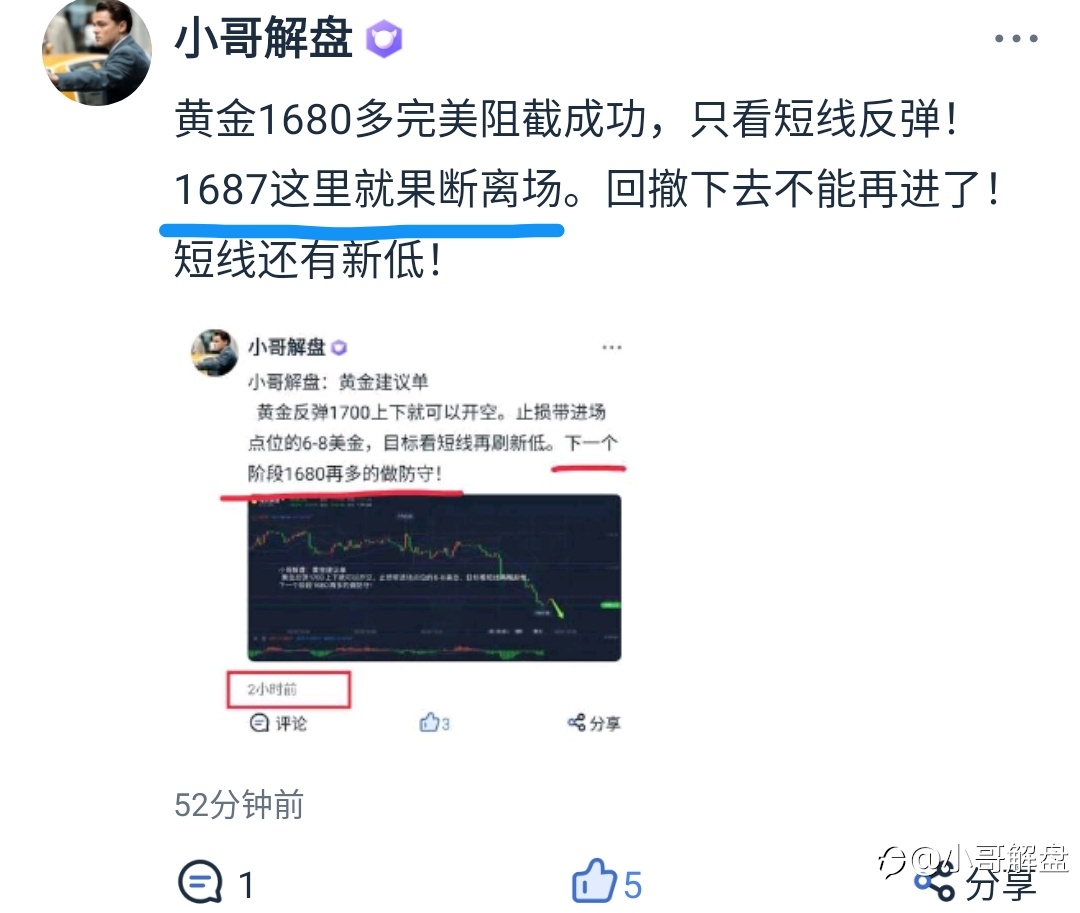Tap the comment bubble icon at bottom

pos(200,882)
